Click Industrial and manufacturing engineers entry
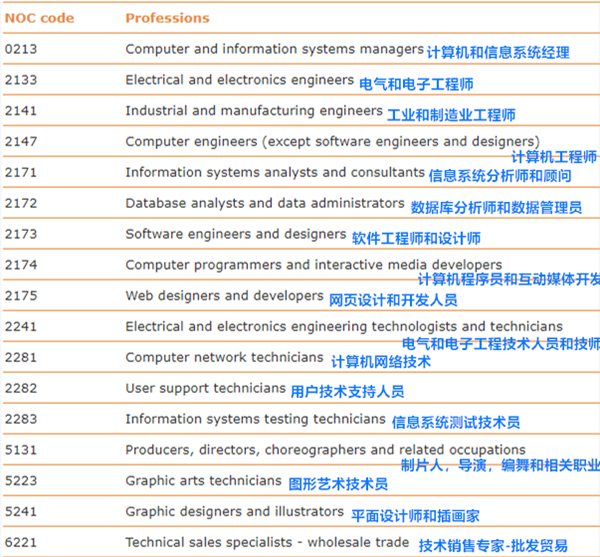Image resolution: width=600 pixels, height=557 pixels. tap(254, 111)
